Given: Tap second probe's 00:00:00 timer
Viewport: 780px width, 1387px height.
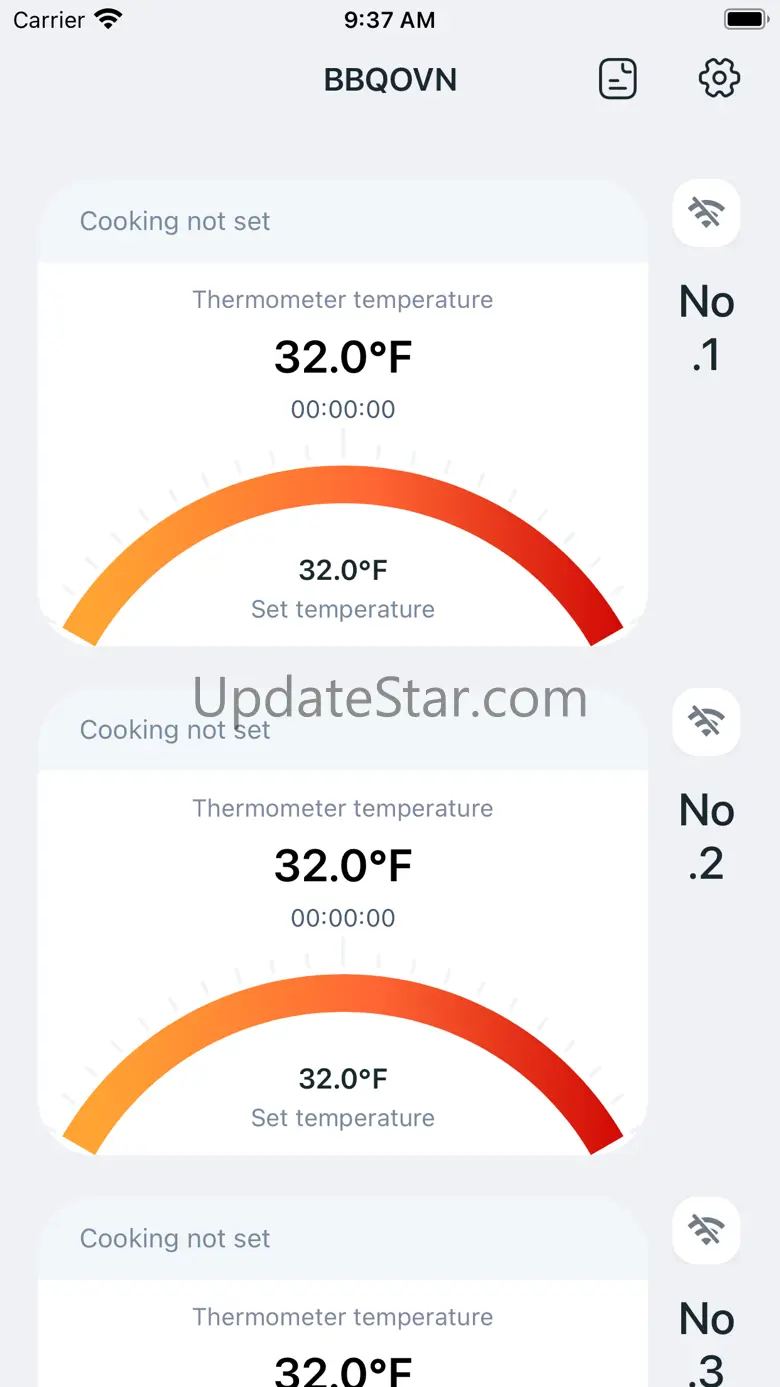Looking at the screenshot, I should pos(343,918).
